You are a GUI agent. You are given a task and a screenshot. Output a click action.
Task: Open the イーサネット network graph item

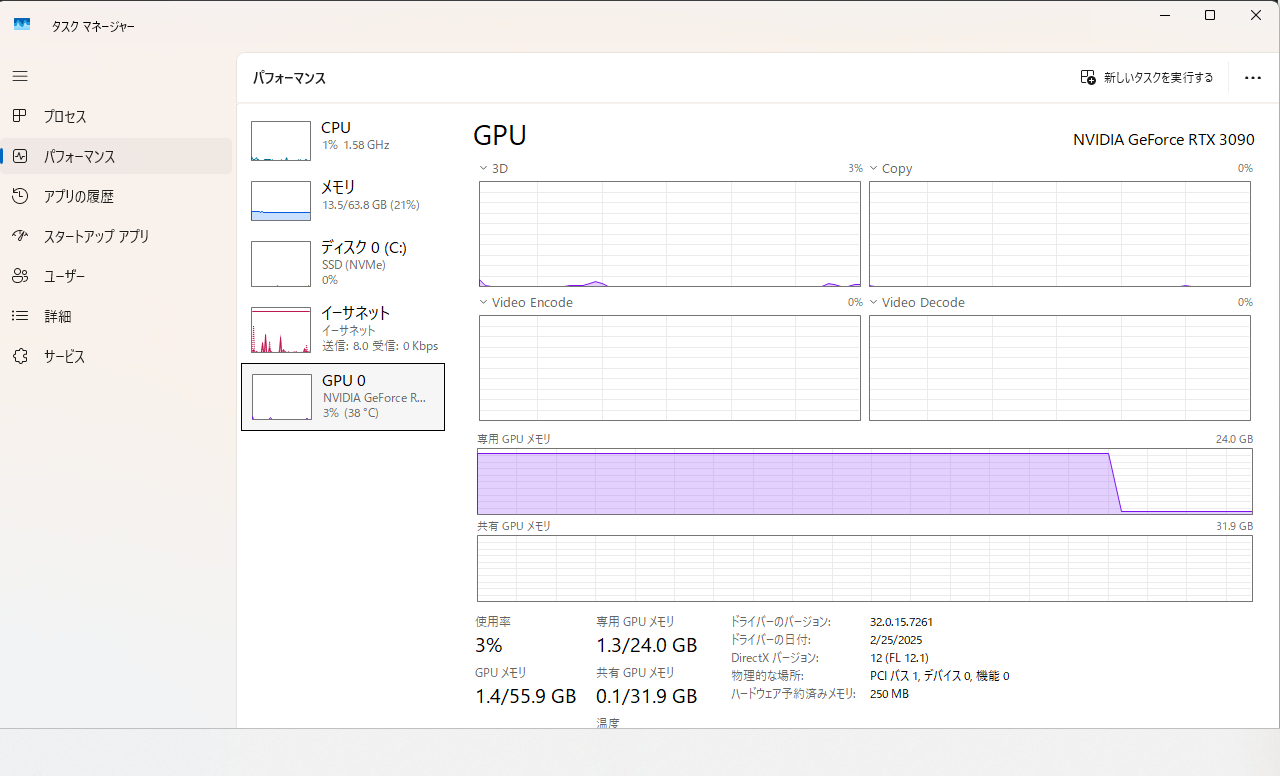tap(343, 329)
